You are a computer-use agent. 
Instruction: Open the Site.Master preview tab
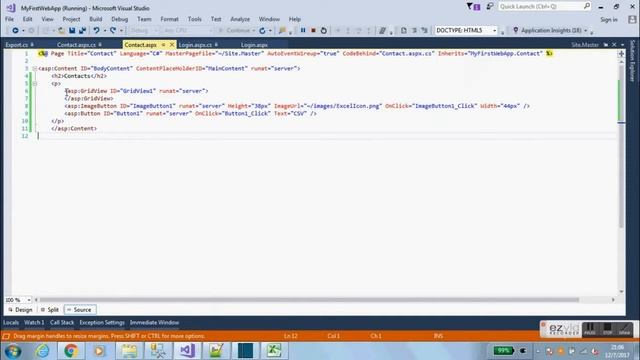pos(585,45)
